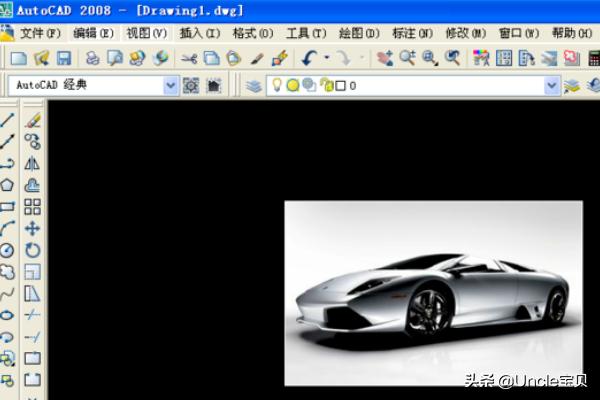Toggle layer 0 viewport freeze icon
This screenshot has width=600, height=400.
[309, 85]
